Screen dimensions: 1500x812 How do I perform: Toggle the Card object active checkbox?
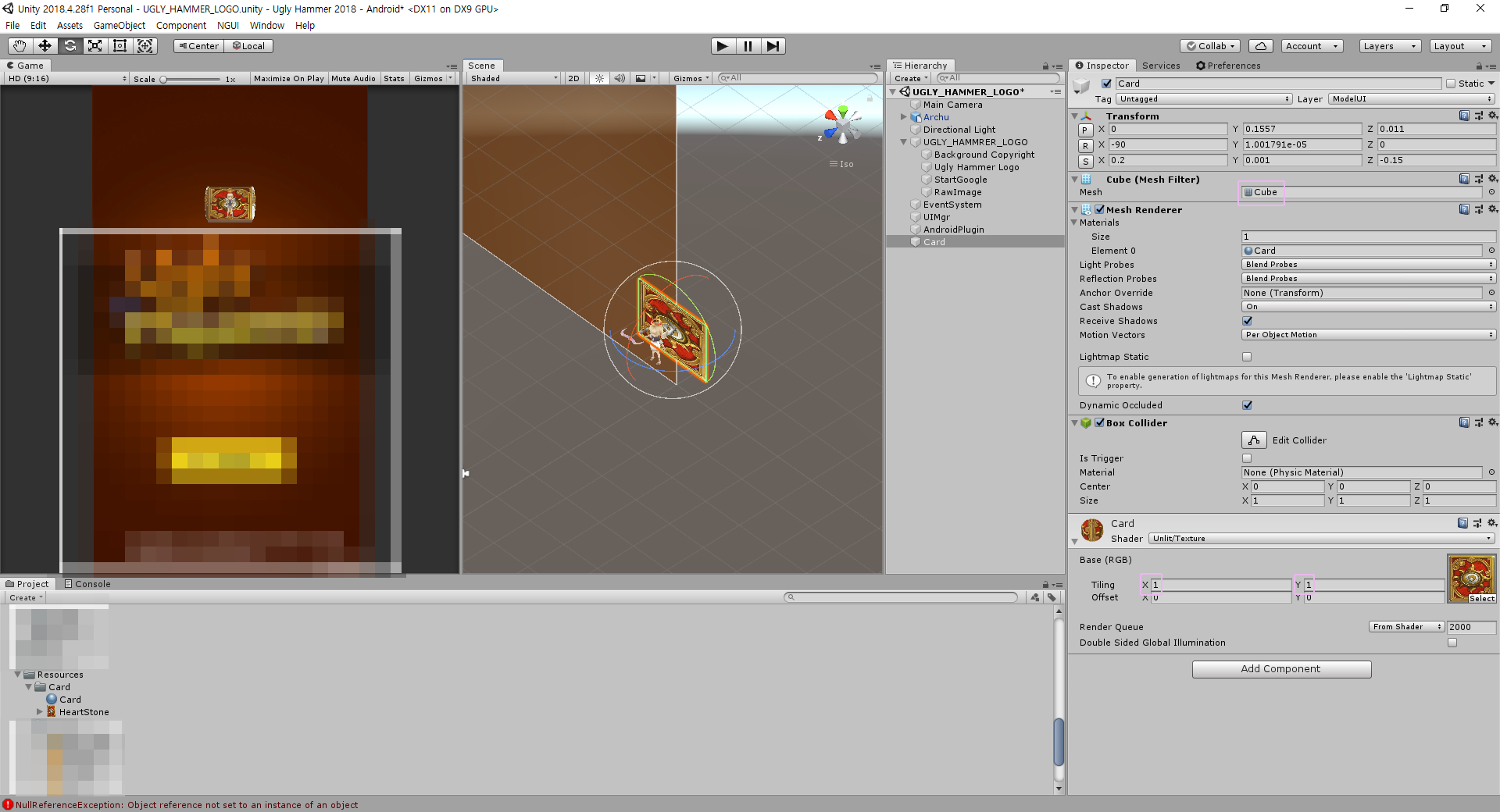coord(1106,84)
